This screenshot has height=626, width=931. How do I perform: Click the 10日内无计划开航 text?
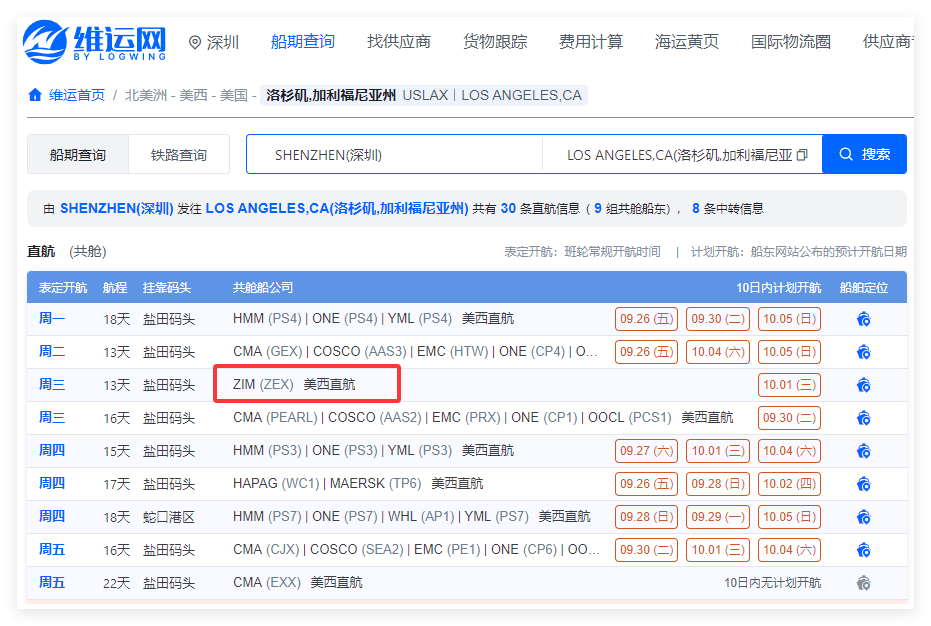(772, 583)
